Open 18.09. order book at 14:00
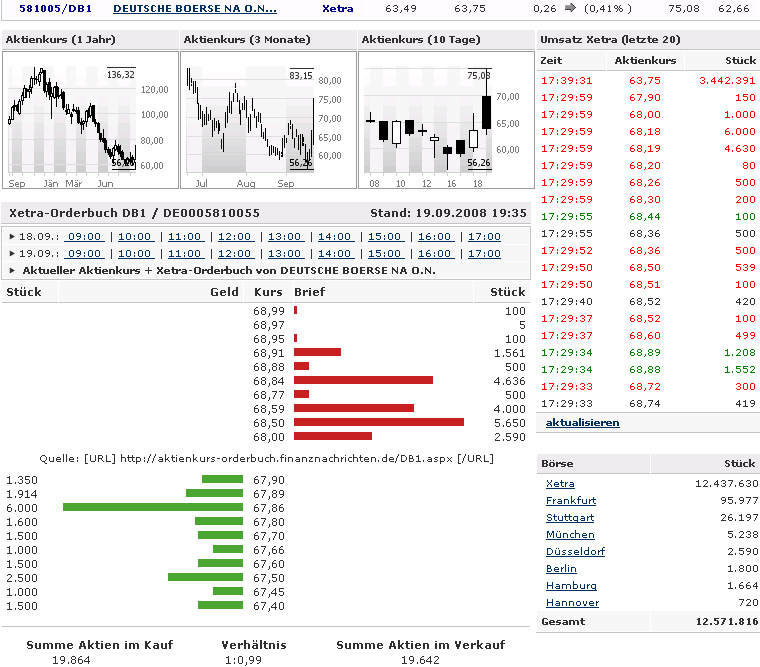 pyautogui.click(x=335, y=237)
